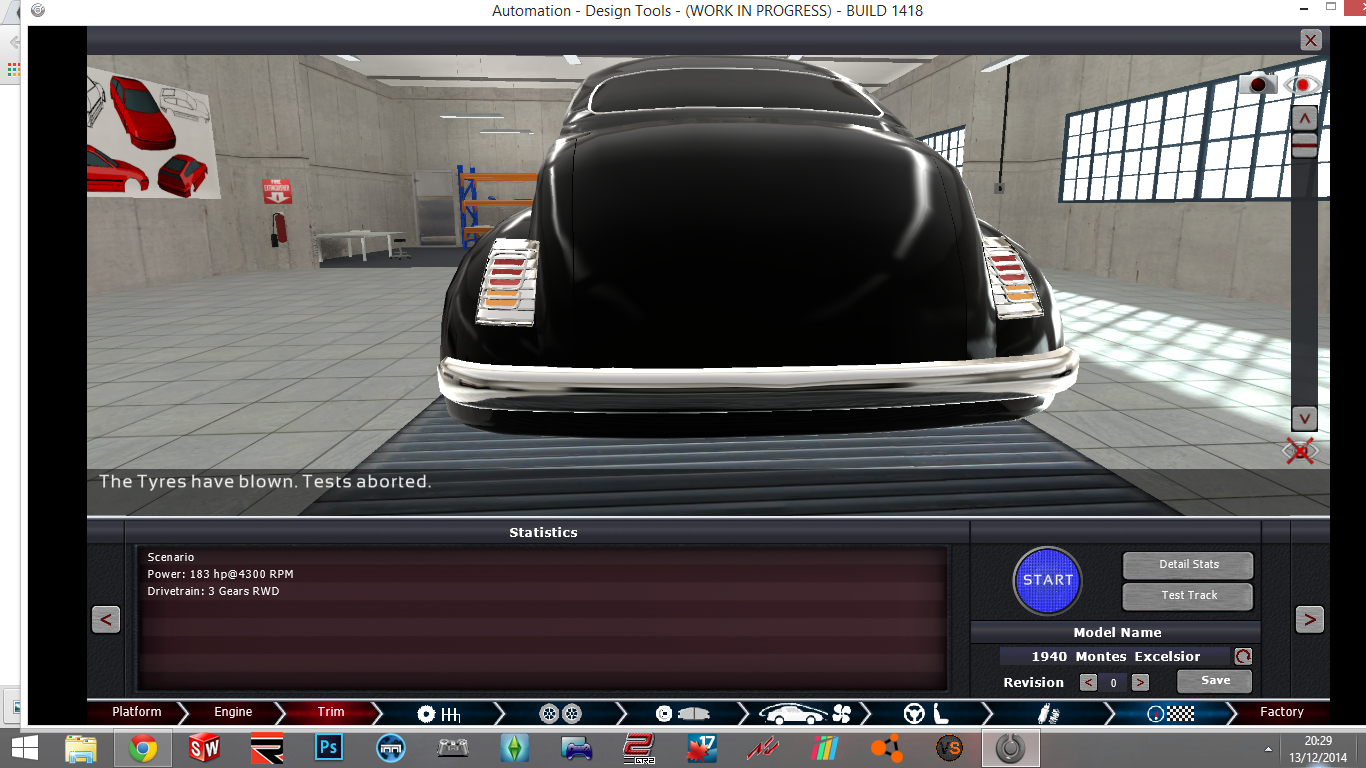Image resolution: width=1366 pixels, height=768 pixels.
Task: Open the interior steering and seat tab icon
Action: point(925,713)
